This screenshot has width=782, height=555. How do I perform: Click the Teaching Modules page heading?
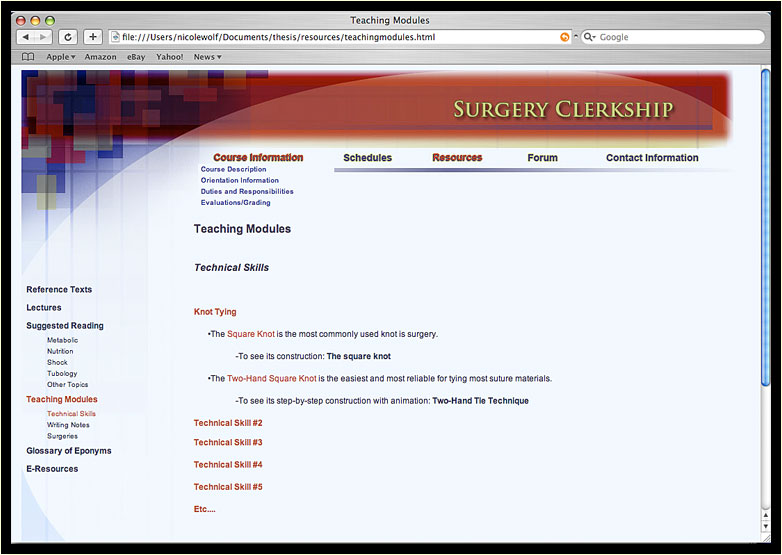[x=242, y=229]
